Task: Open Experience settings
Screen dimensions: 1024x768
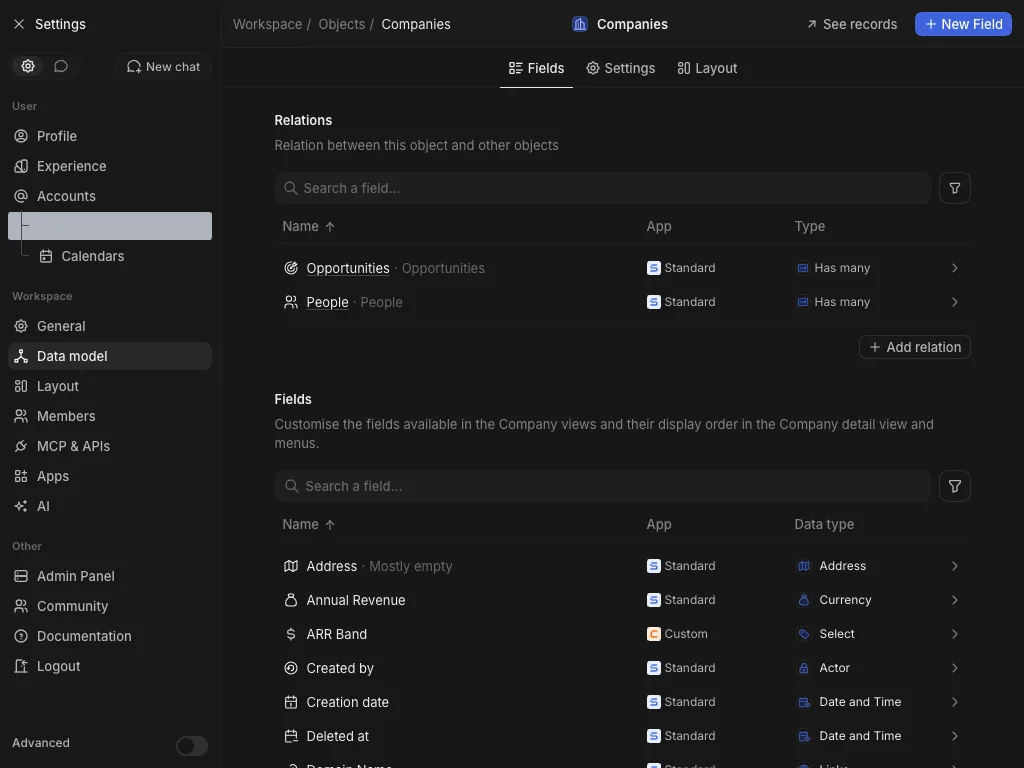Action: 110,166
